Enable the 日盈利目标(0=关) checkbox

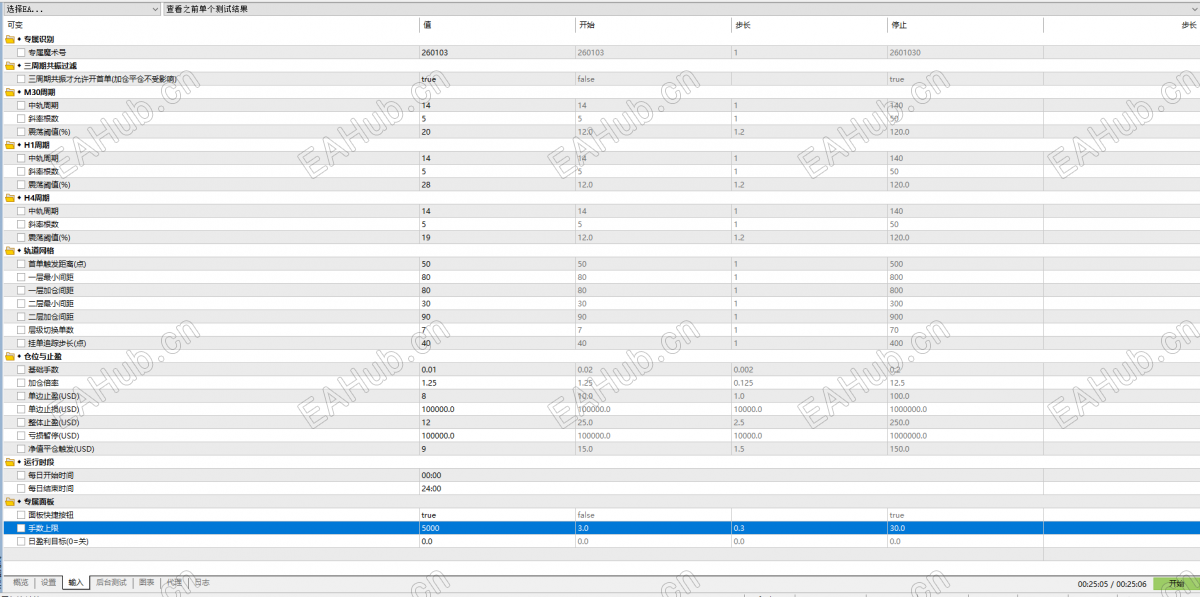click(x=21, y=541)
